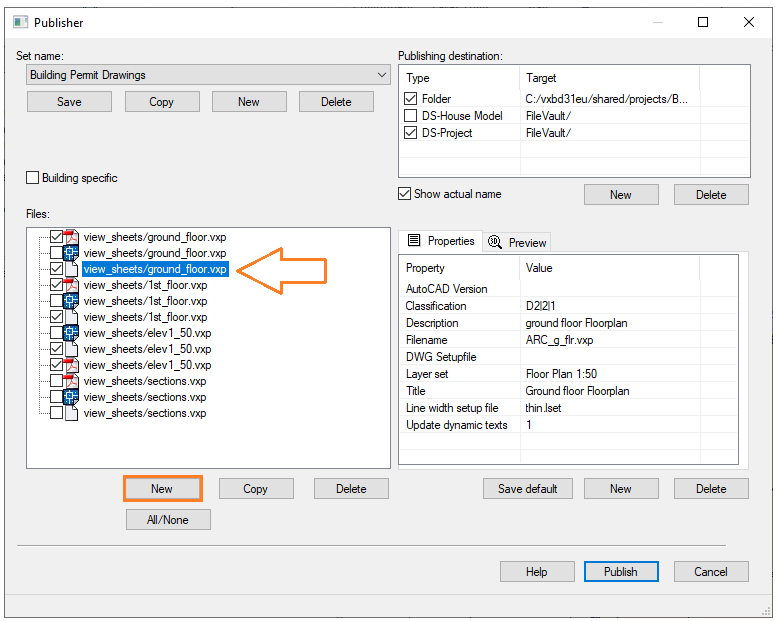The image size is (778, 621).
Task: Click the Preview tab magnifier icon
Action: (495, 242)
